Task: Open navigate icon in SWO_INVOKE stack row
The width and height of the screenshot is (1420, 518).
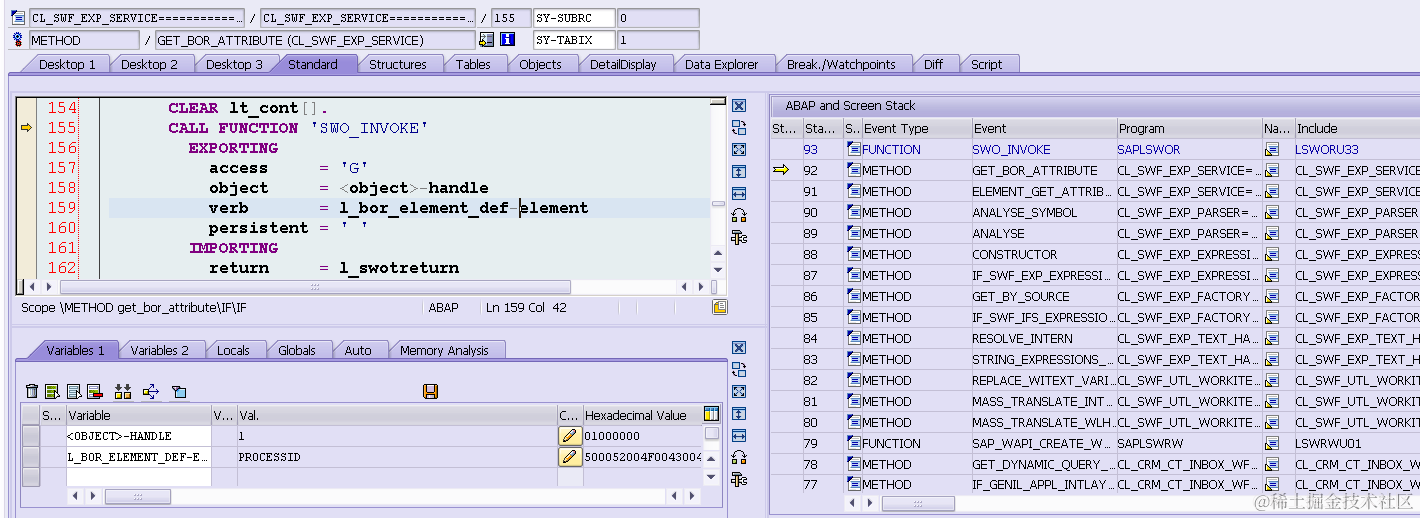Action: pos(1273,149)
